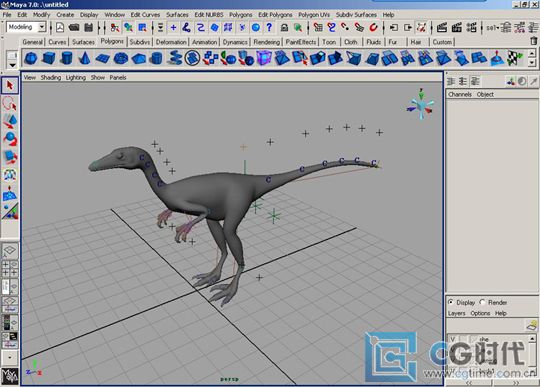Open the Subdiv Surfaces menu

(356, 15)
